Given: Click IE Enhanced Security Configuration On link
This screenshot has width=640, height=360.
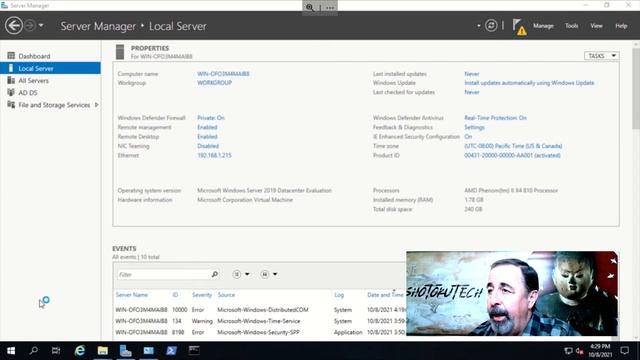Looking at the screenshot, I should (x=468, y=137).
